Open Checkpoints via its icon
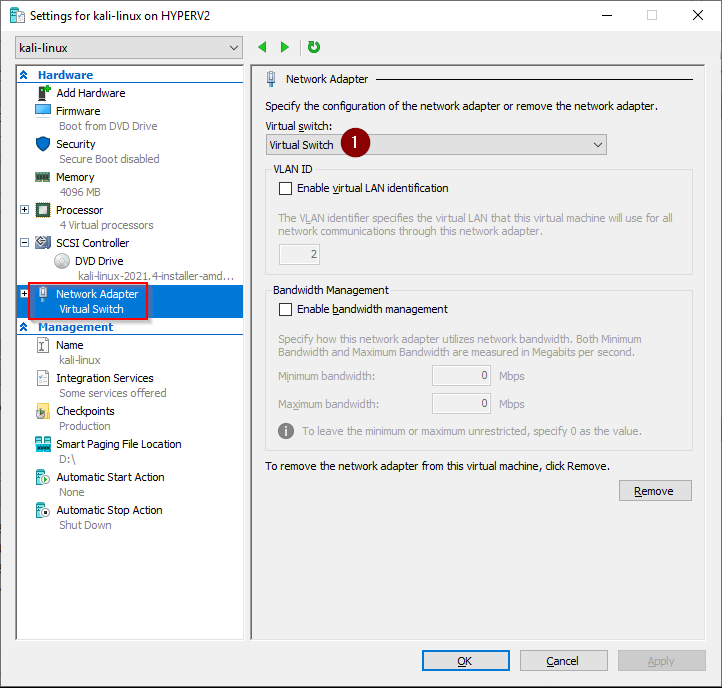The image size is (722, 688). pos(43,411)
